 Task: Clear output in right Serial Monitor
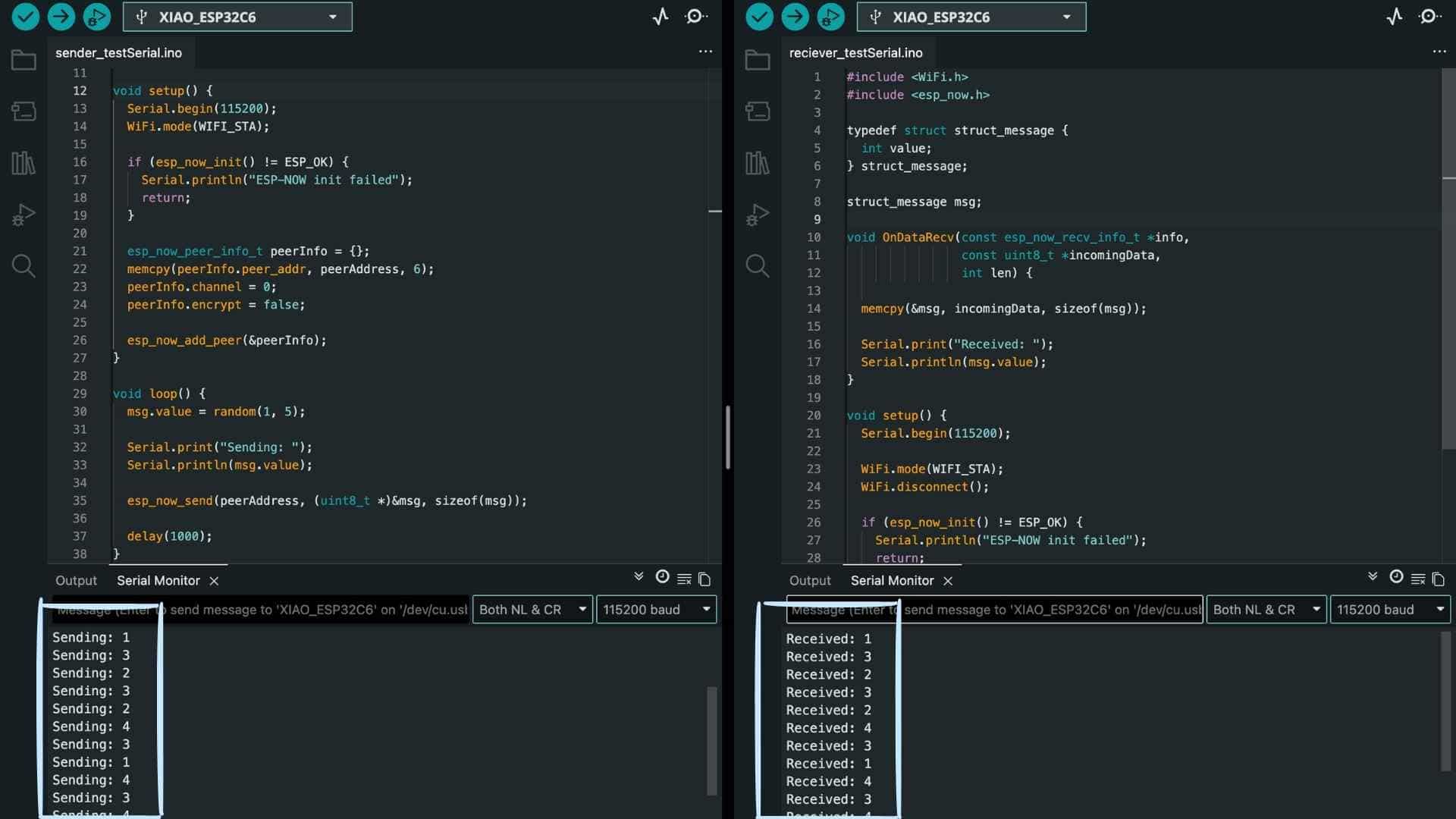pyautogui.click(x=1418, y=579)
